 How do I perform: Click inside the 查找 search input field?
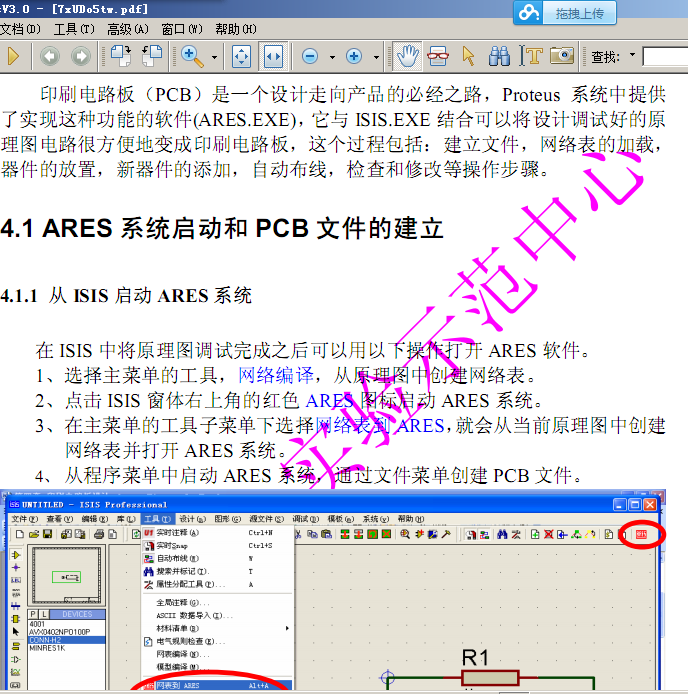click(665, 57)
